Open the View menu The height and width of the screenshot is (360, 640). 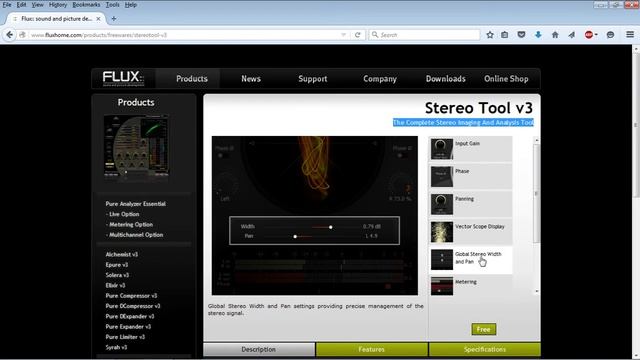(x=38, y=5)
